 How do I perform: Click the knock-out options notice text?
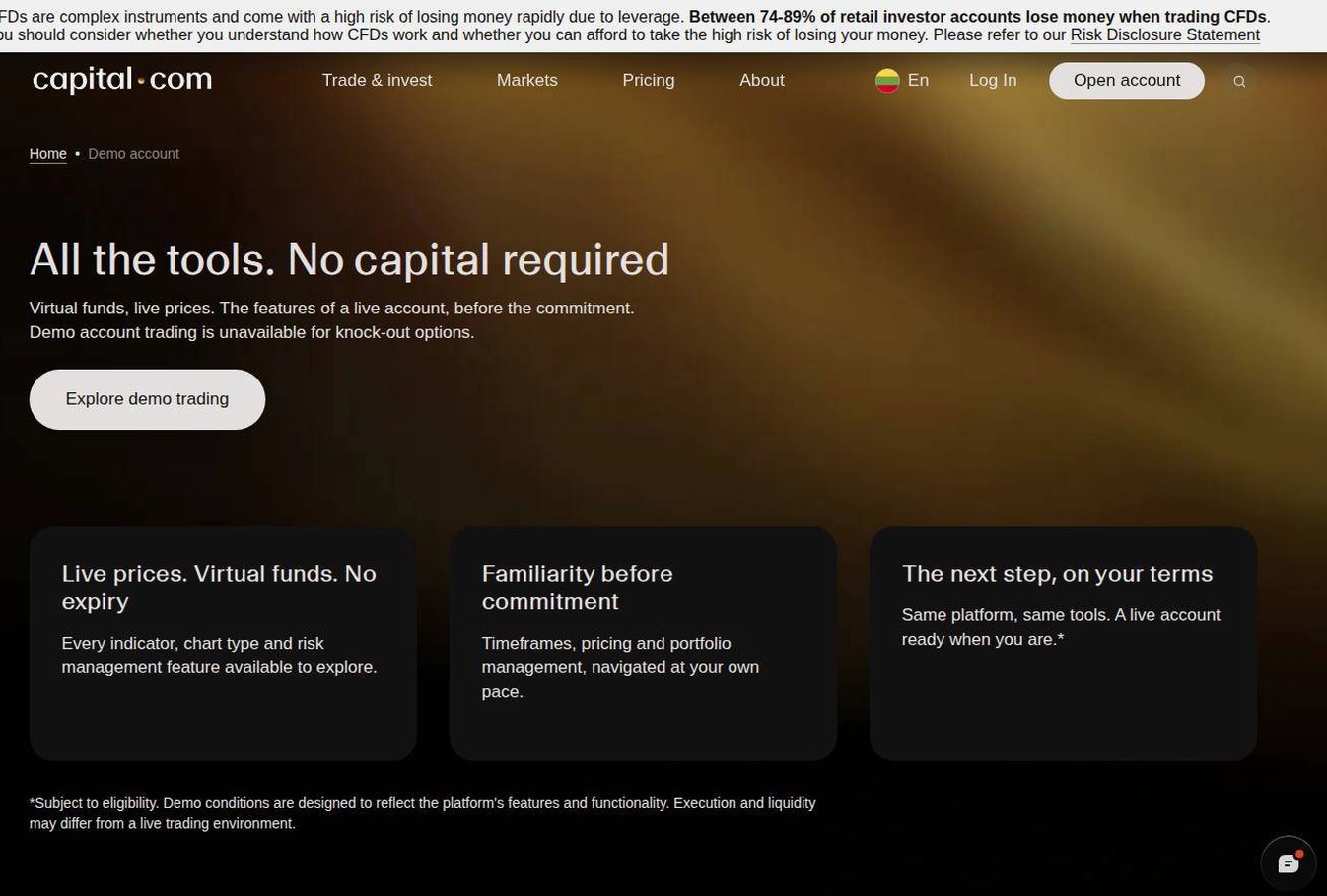(251, 333)
